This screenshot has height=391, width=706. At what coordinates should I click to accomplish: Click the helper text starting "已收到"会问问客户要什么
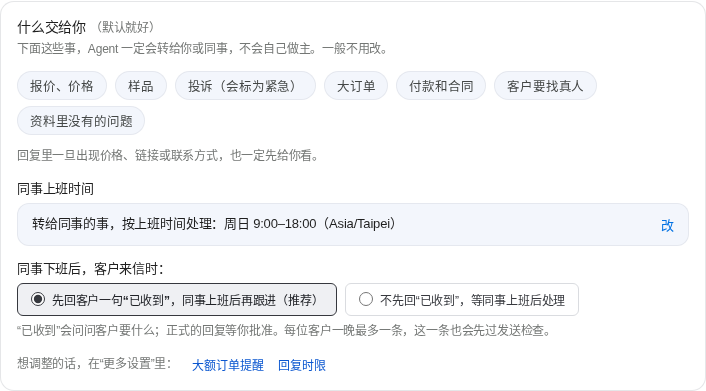pos(284,331)
